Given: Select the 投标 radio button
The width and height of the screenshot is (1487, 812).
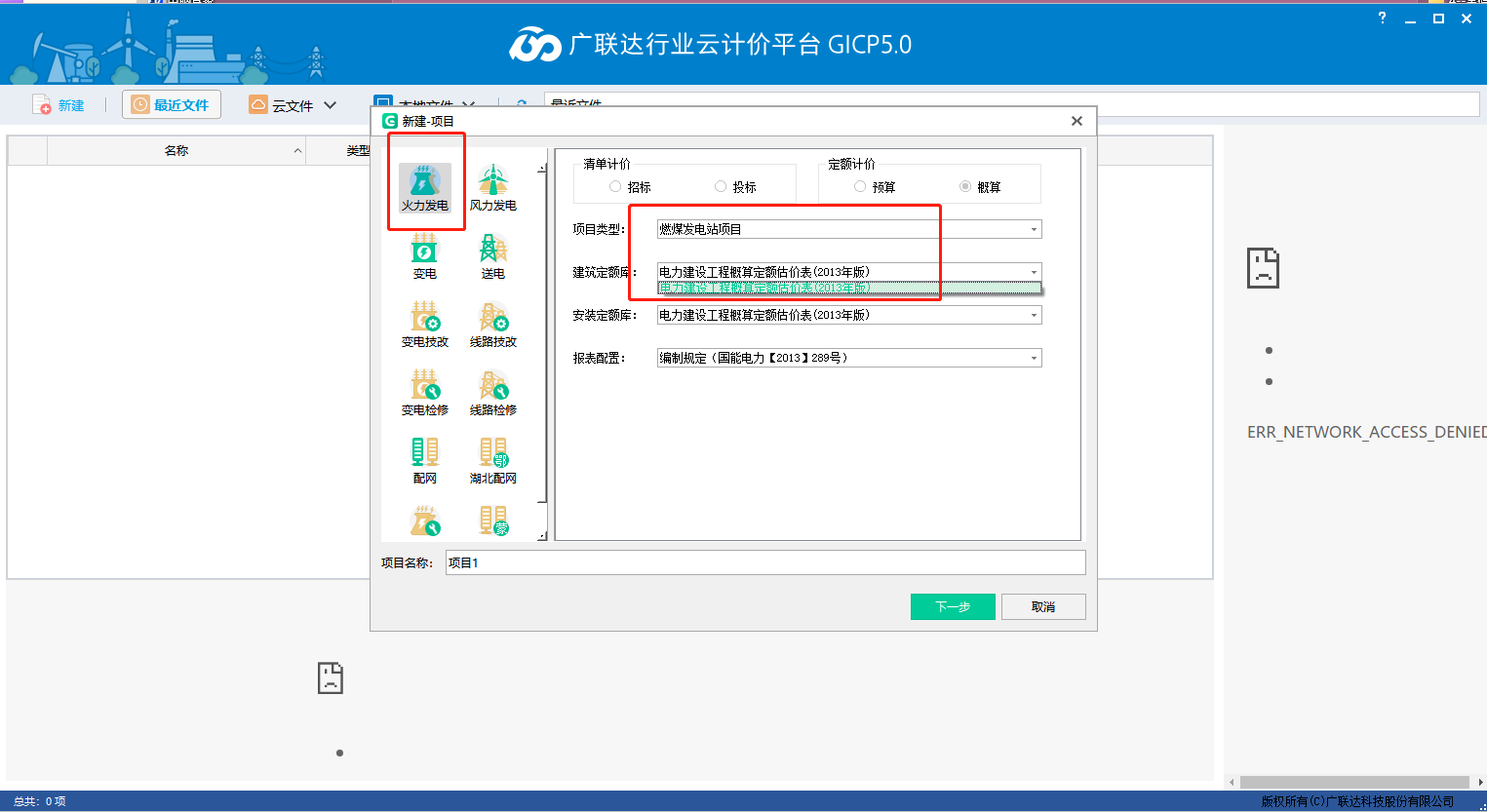Looking at the screenshot, I should 721,186.
